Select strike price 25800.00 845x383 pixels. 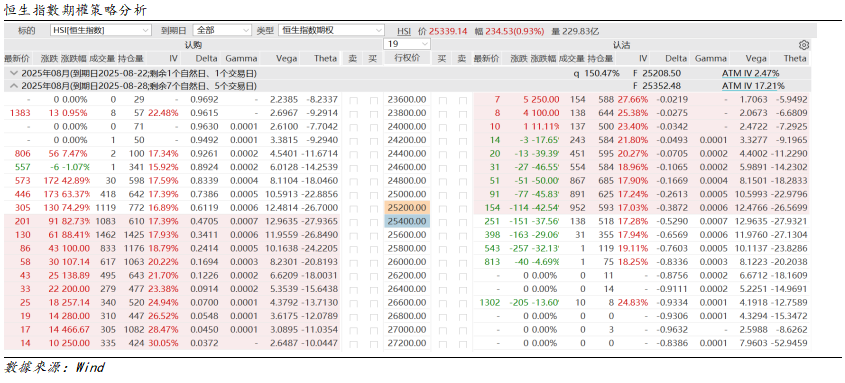(407, 248)
